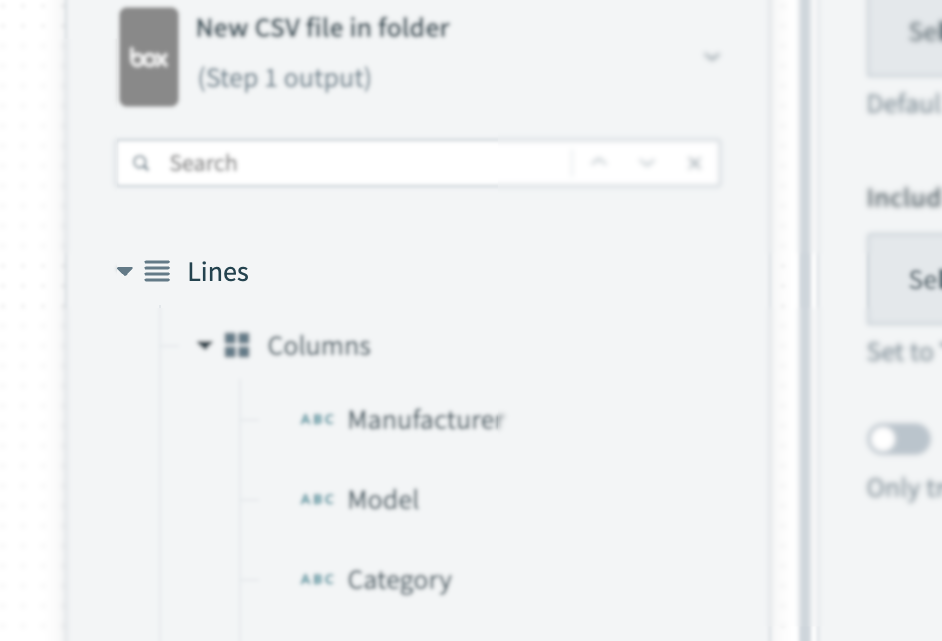
Task: Clear the search using the X icon
Action: click(694, 162)
